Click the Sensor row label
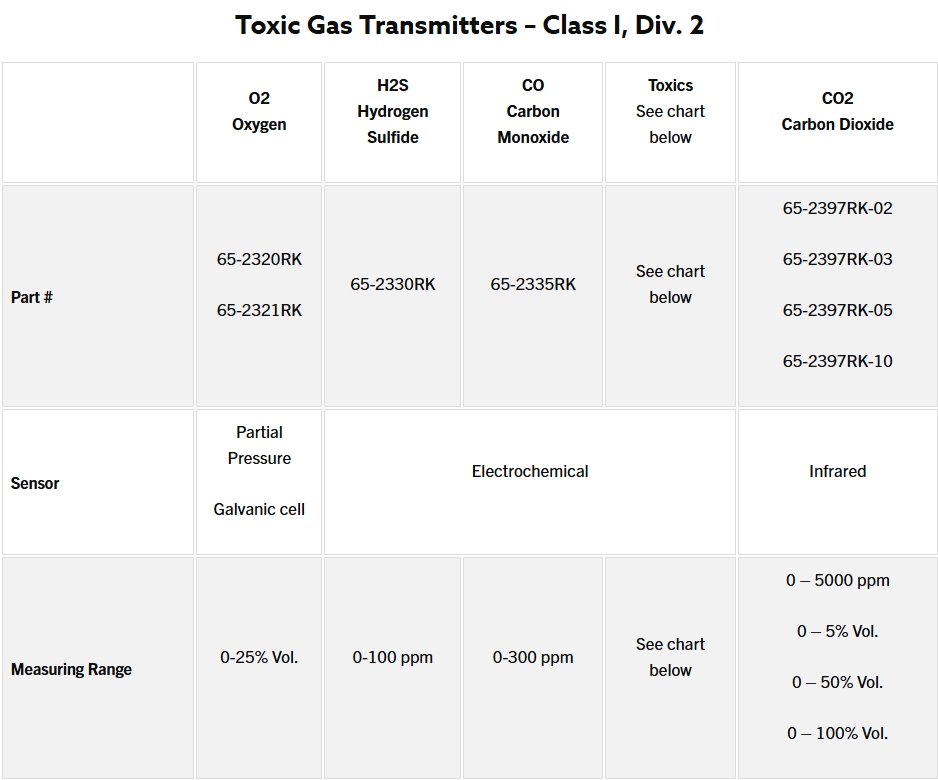This screenshot has width=938, height=780. point(35,483)
